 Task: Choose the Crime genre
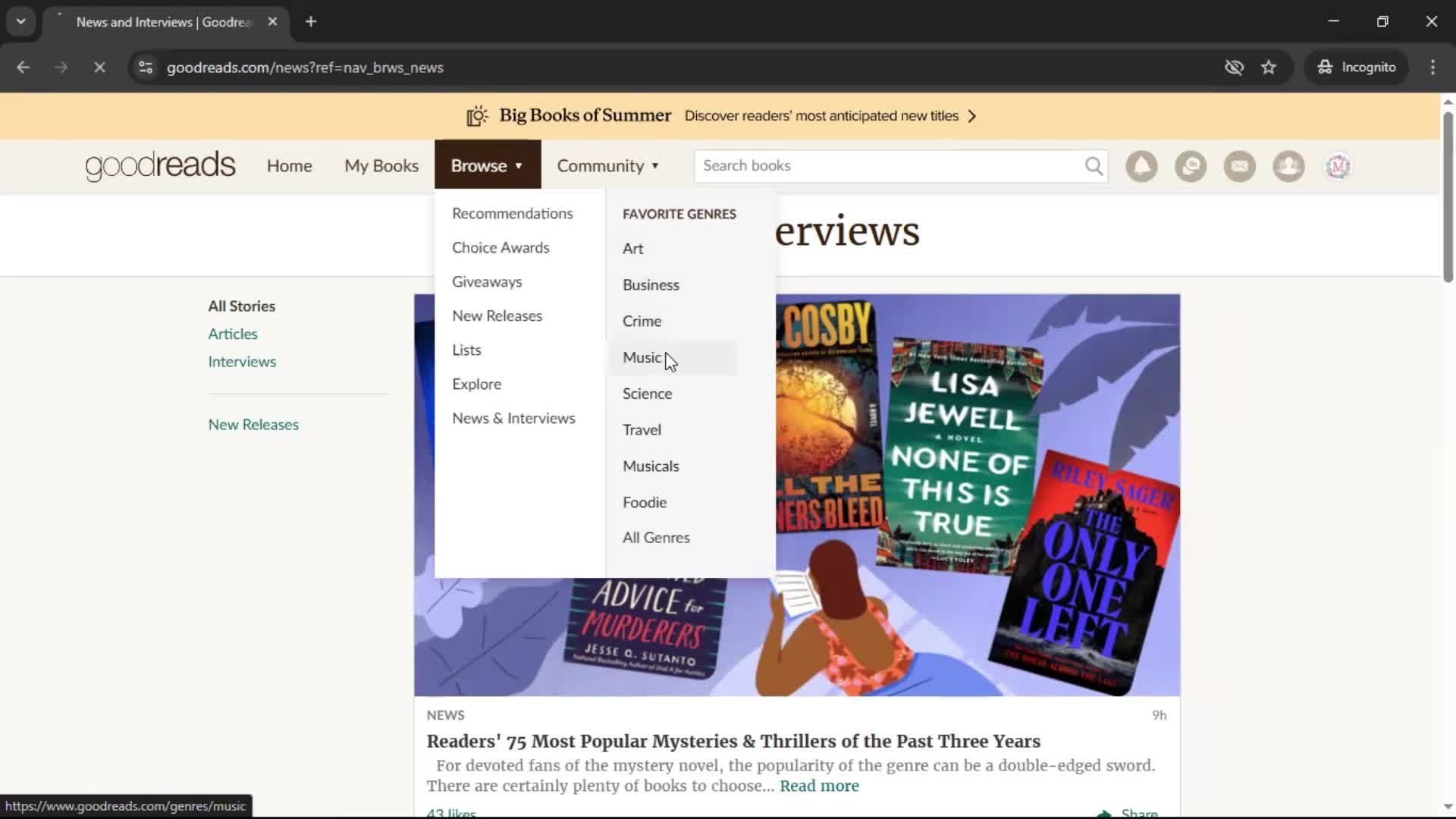click(642, 321)
